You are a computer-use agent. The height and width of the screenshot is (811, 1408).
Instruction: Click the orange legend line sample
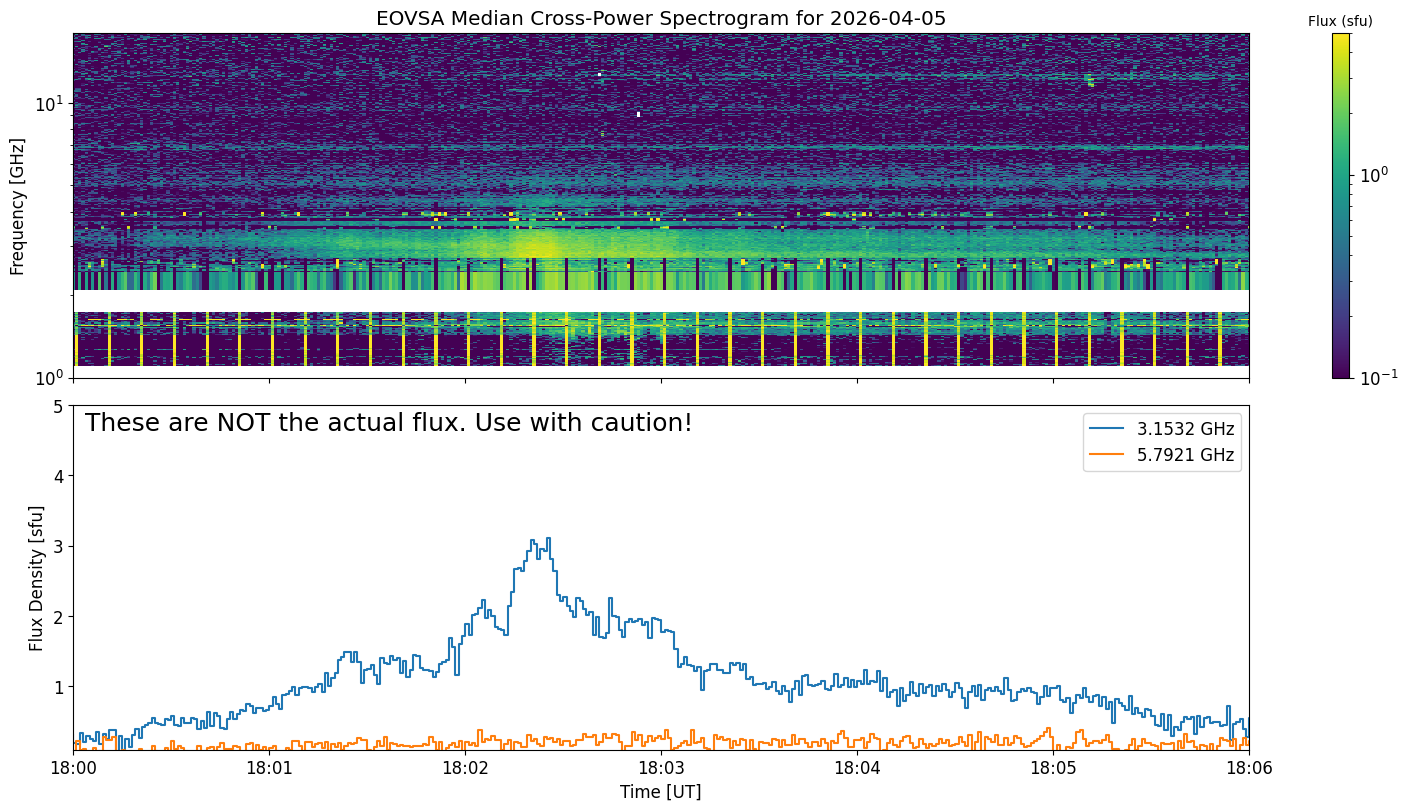1109,456
